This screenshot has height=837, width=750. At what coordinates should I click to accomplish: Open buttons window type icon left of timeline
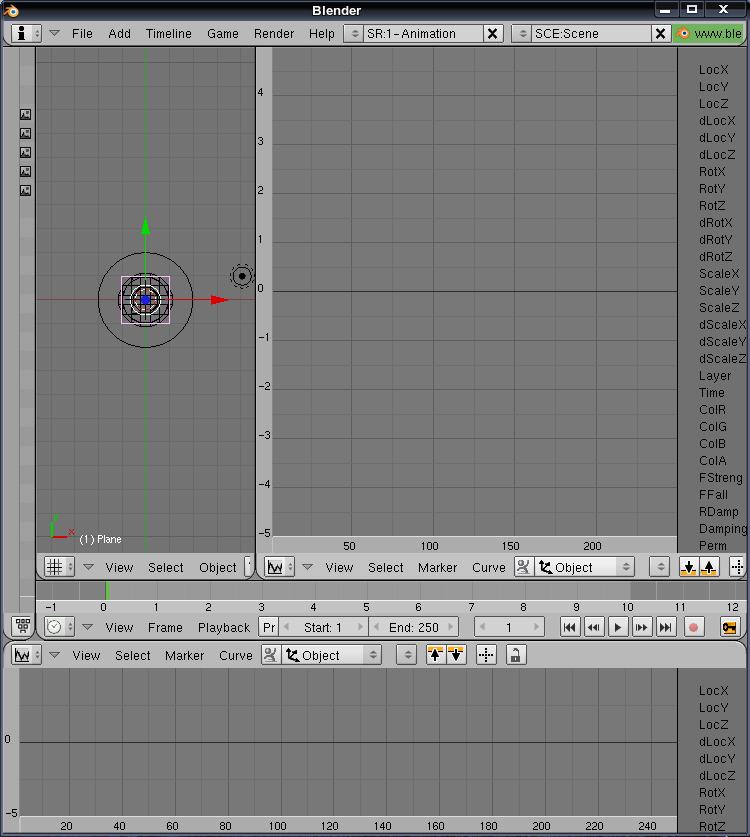[22, 625]
